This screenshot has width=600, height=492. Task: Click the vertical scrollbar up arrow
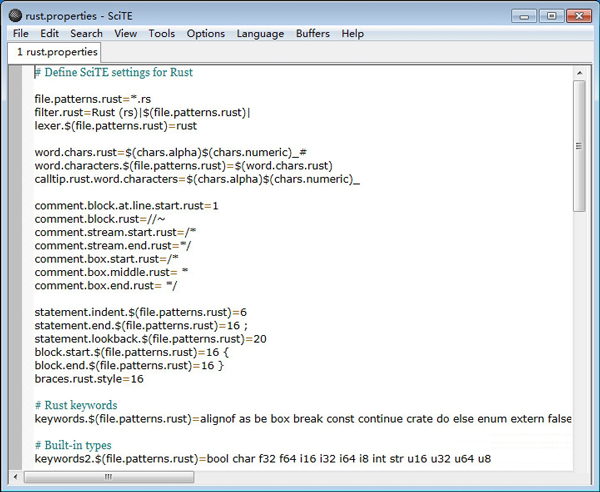click(x=579, y=73)
